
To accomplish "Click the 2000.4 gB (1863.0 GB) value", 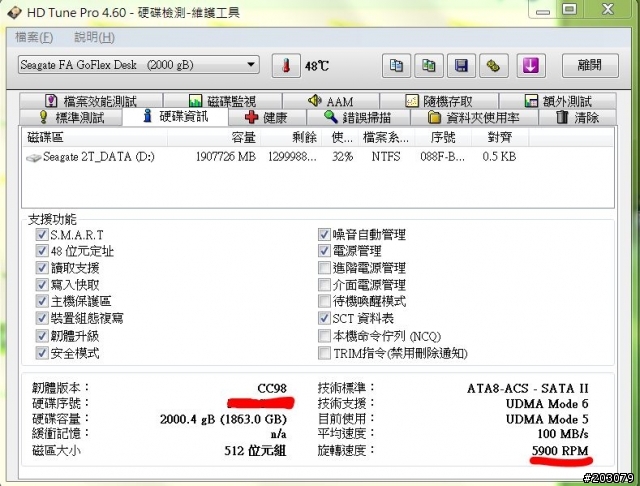I will coord(223,419).
